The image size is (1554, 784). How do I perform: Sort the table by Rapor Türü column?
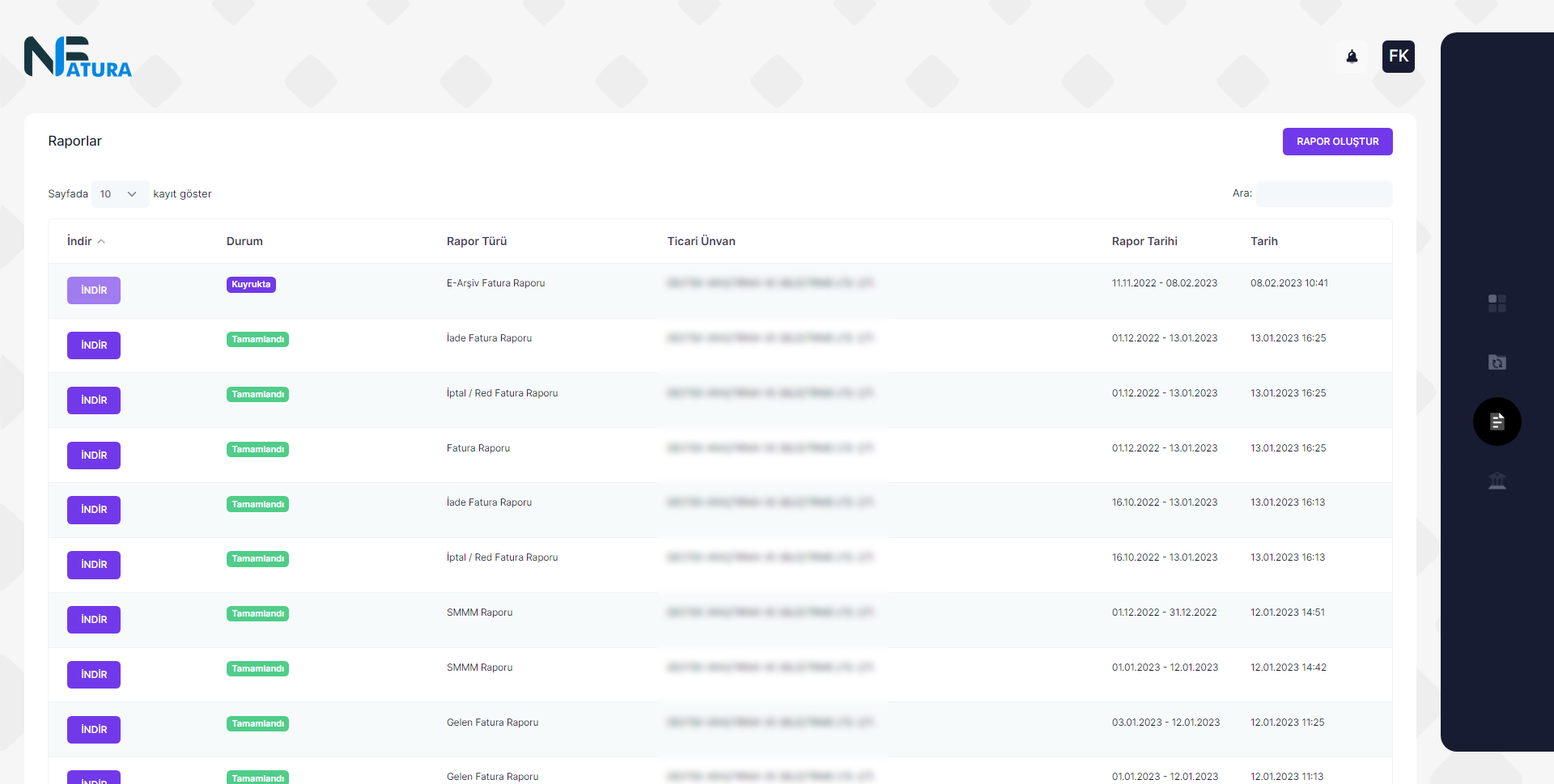476,241
